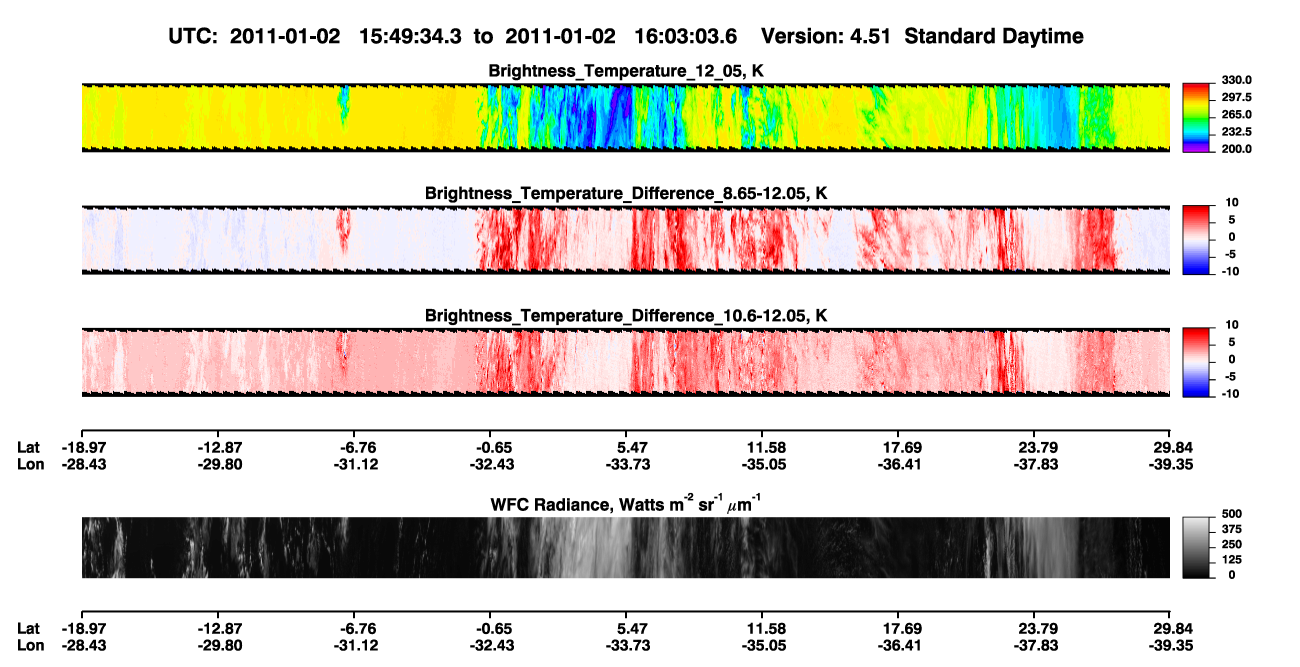Click the Brightness_Temperature_12_05 image strip
This screenshot has height=667, width=1300.
pos(625,117)
